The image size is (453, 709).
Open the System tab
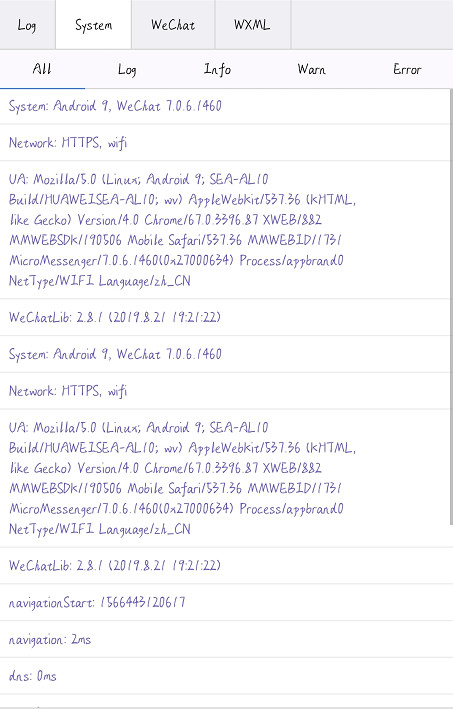click(94, 24)
